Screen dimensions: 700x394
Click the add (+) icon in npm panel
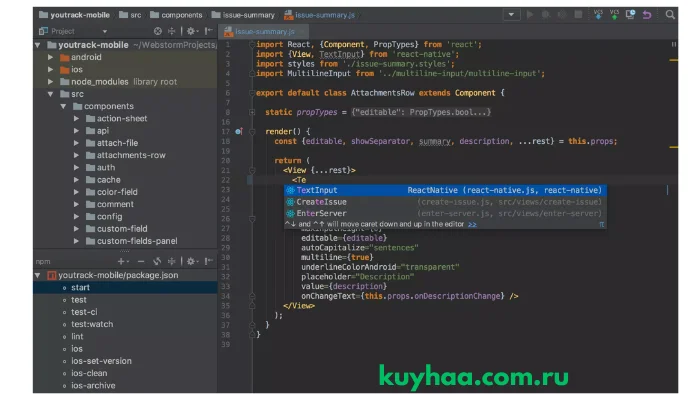pyautogui.click(x=122, y=261)
